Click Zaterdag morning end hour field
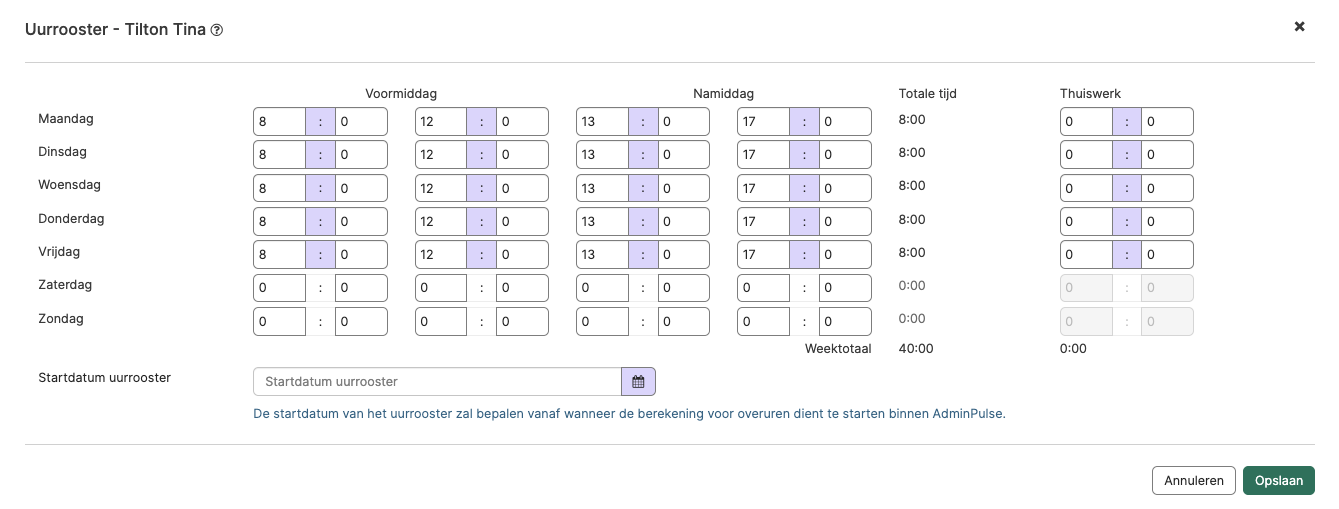Viewport: 1339px width, 509px height. [x=441, y=288]
